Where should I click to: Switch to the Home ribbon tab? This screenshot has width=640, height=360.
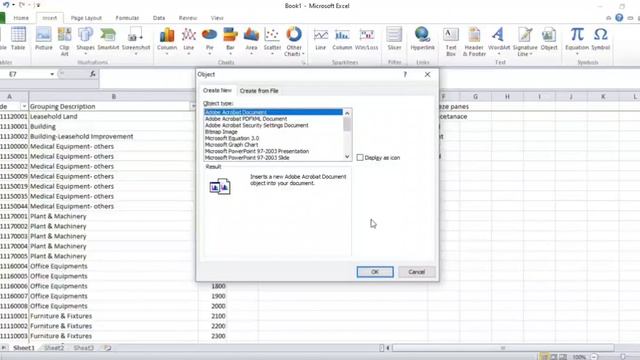[21, 18]
